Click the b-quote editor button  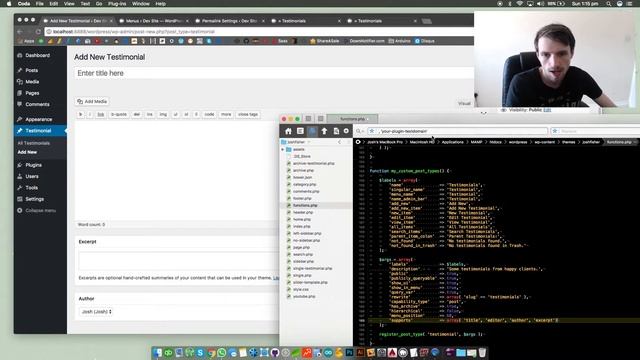coord(119,115)
